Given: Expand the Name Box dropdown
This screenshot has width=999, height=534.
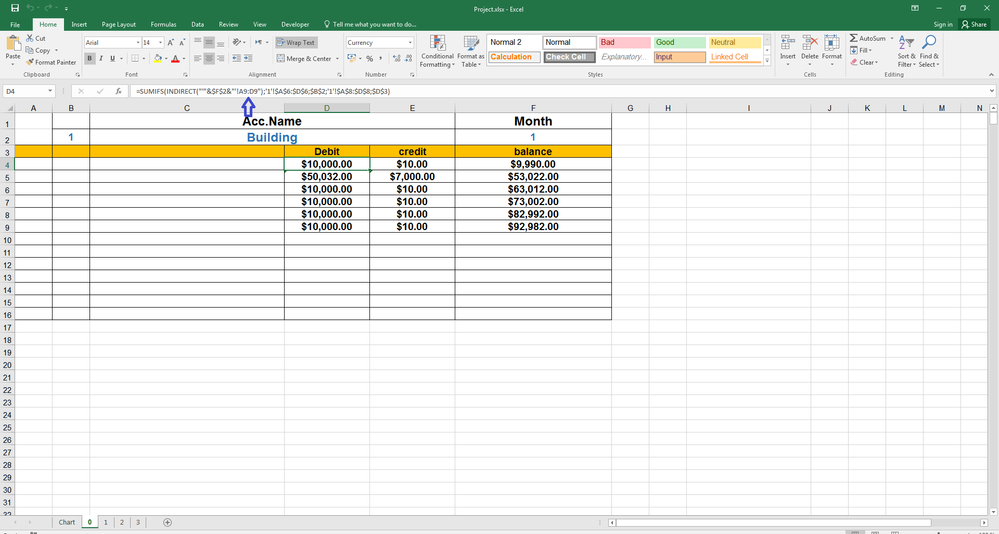Looking at the screenshot, I should click(50, 91).
